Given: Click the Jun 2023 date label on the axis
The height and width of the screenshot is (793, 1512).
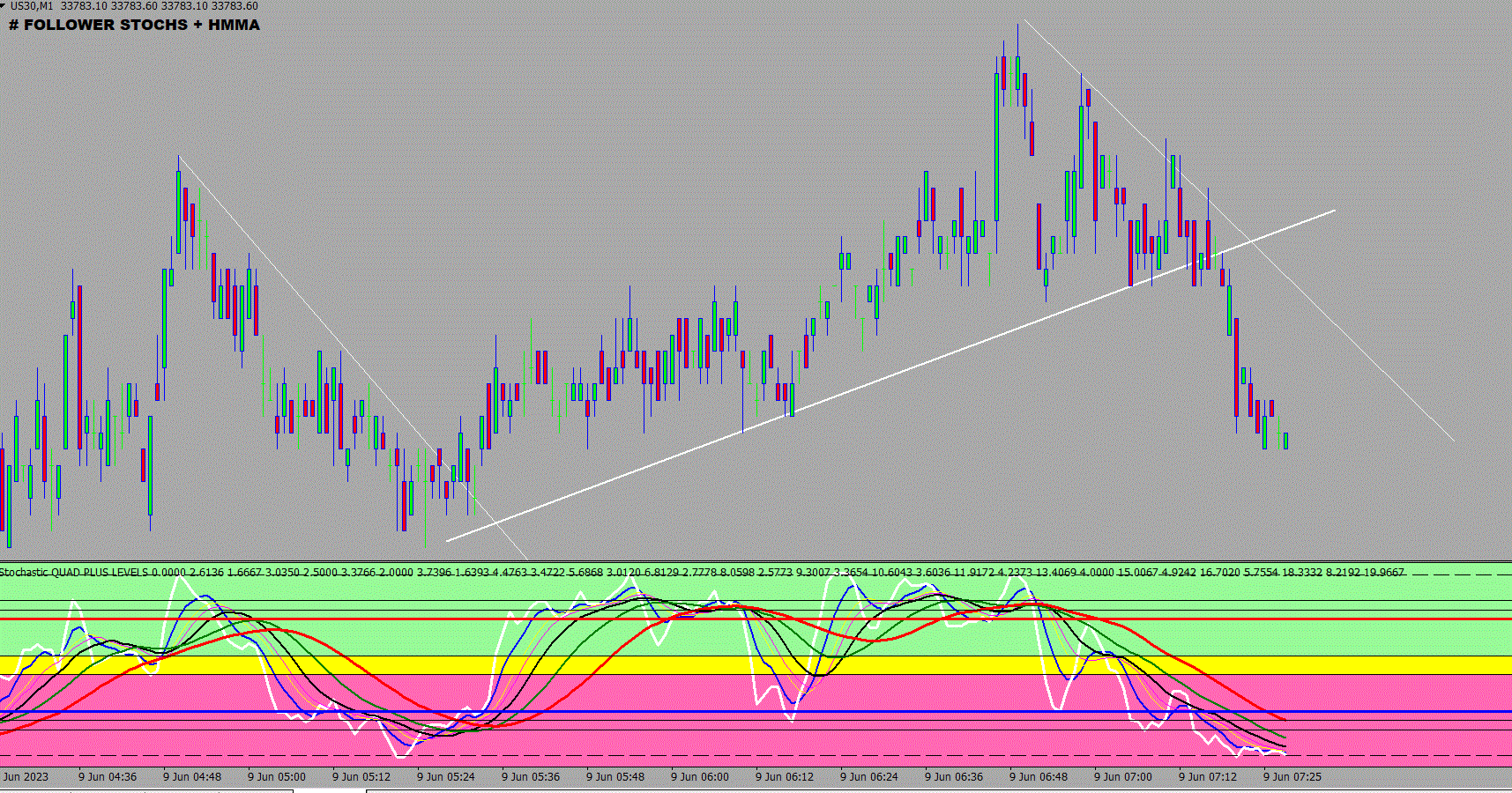Looking at the screenshot, I should (x=26, y=777).
